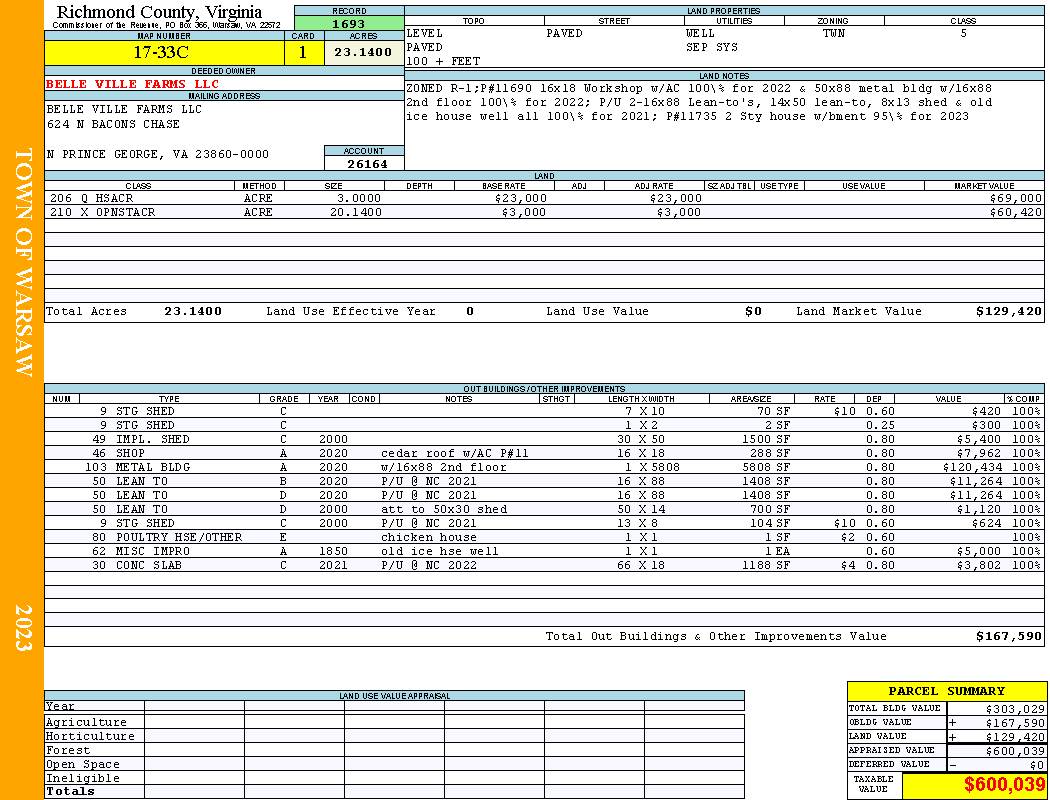This screenshot has height=800, width=1050.
Task: Click PARCEL SUMMARY yellow header
Action: coord(946,692)
